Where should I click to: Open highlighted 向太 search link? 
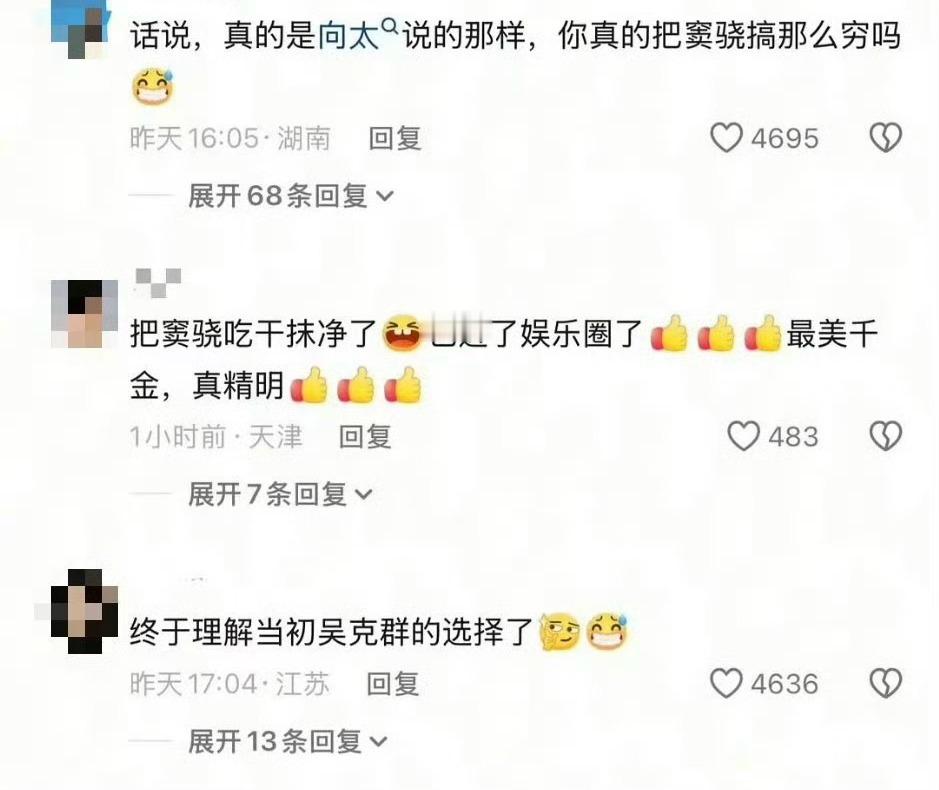tap(348, 36)
